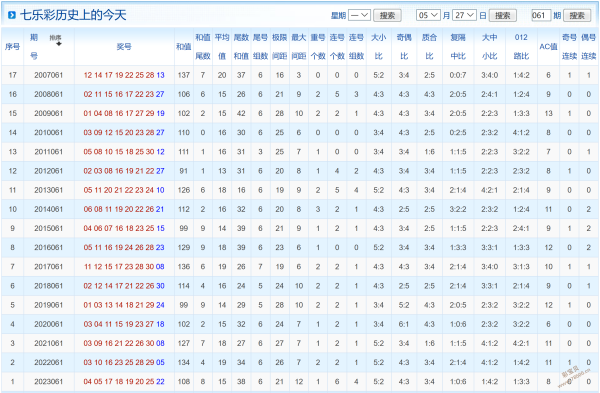Expand the month dropdown showing 05
The height and width of the screenshot is (393, 600).
pos(428,15)
